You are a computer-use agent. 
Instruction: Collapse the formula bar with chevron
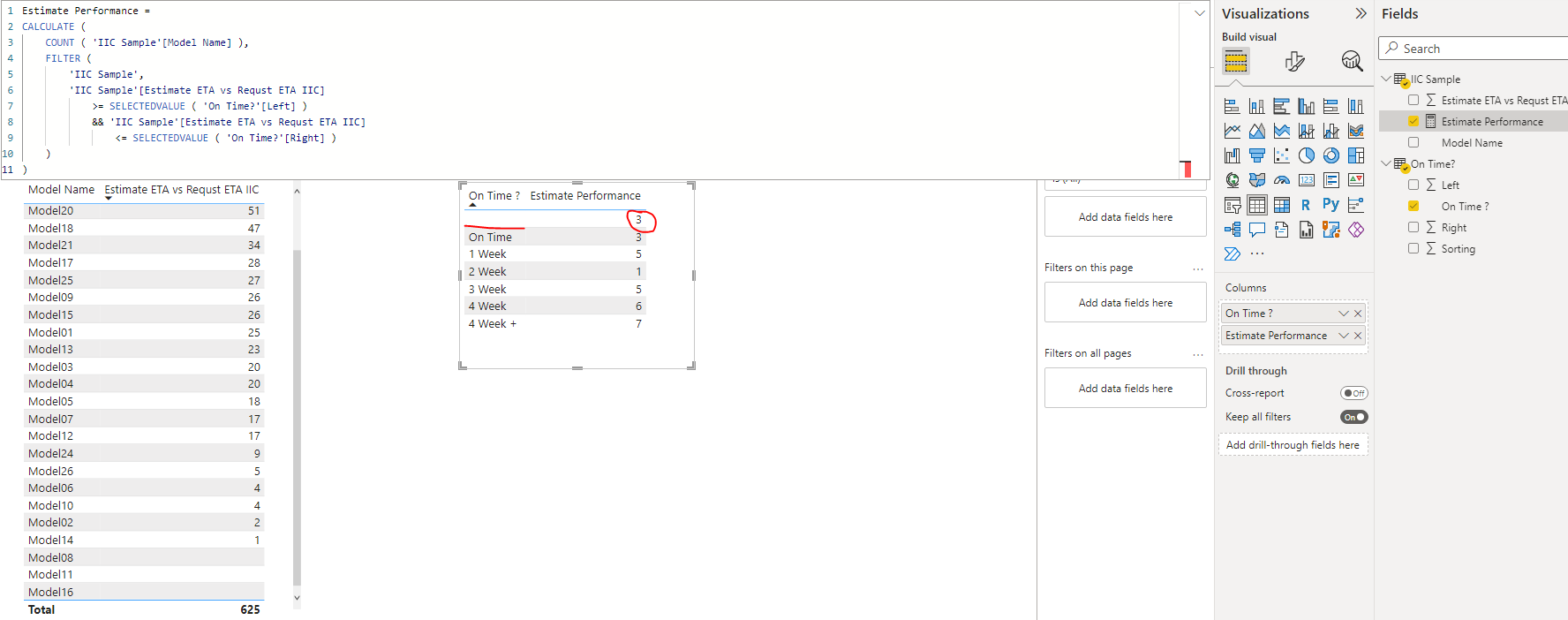1199,13
